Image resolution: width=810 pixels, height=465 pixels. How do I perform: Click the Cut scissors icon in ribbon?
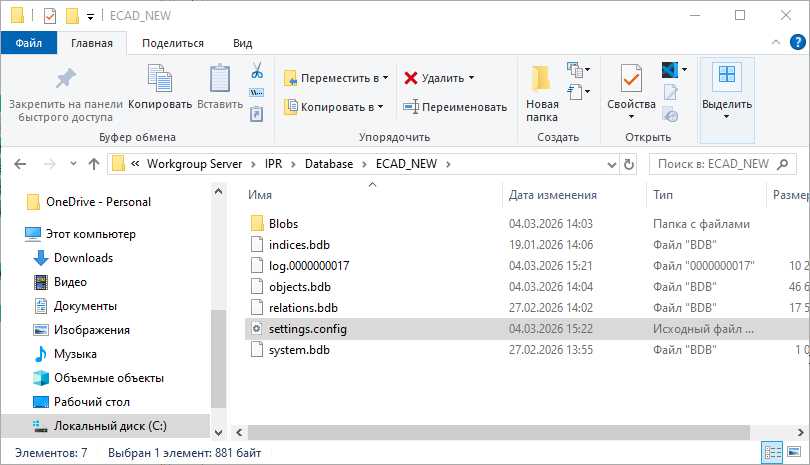256,72
